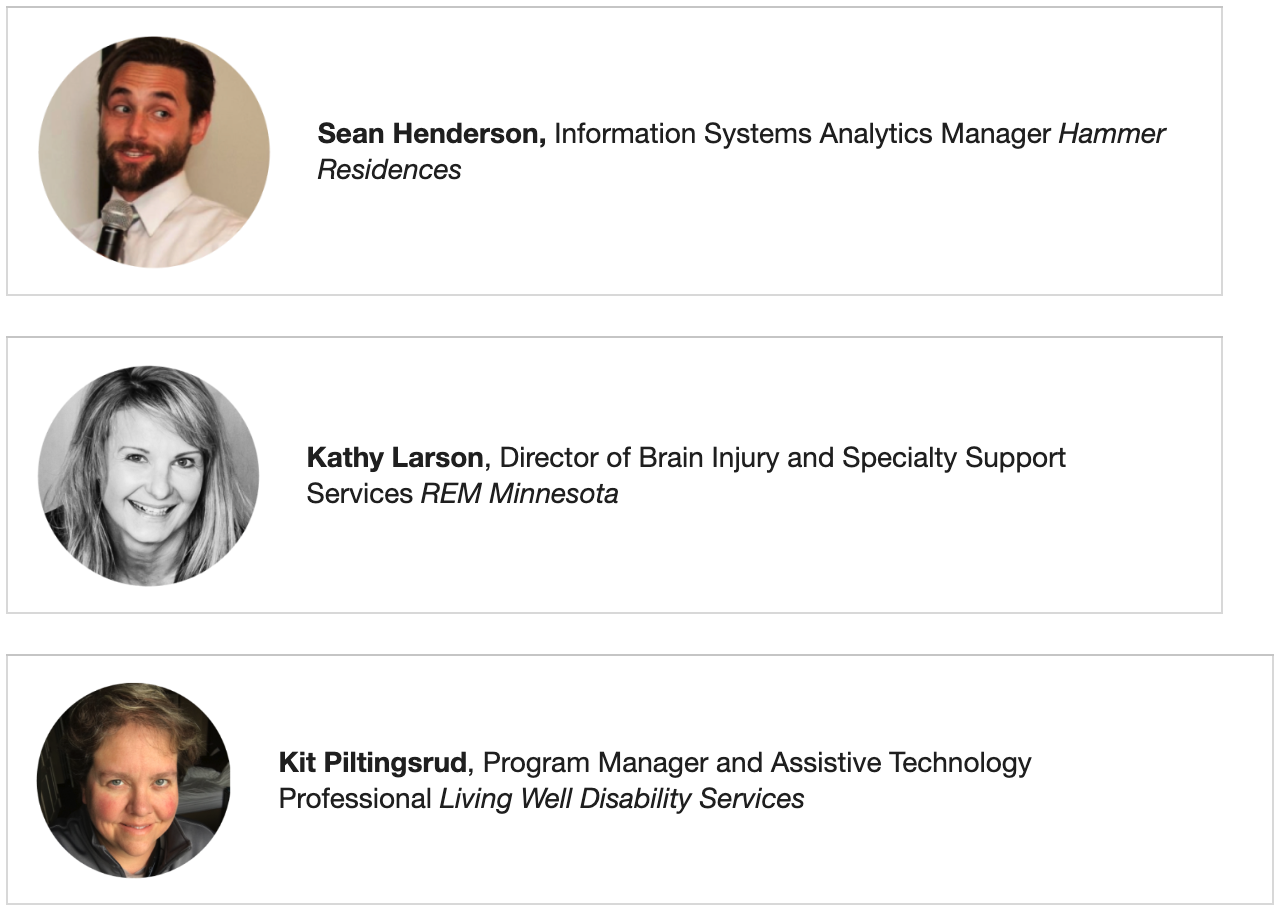This screenshot has width=1288, height=916.
Task: Select the profile photo beside Kit Piltingsrud
Action: (133, 780)
